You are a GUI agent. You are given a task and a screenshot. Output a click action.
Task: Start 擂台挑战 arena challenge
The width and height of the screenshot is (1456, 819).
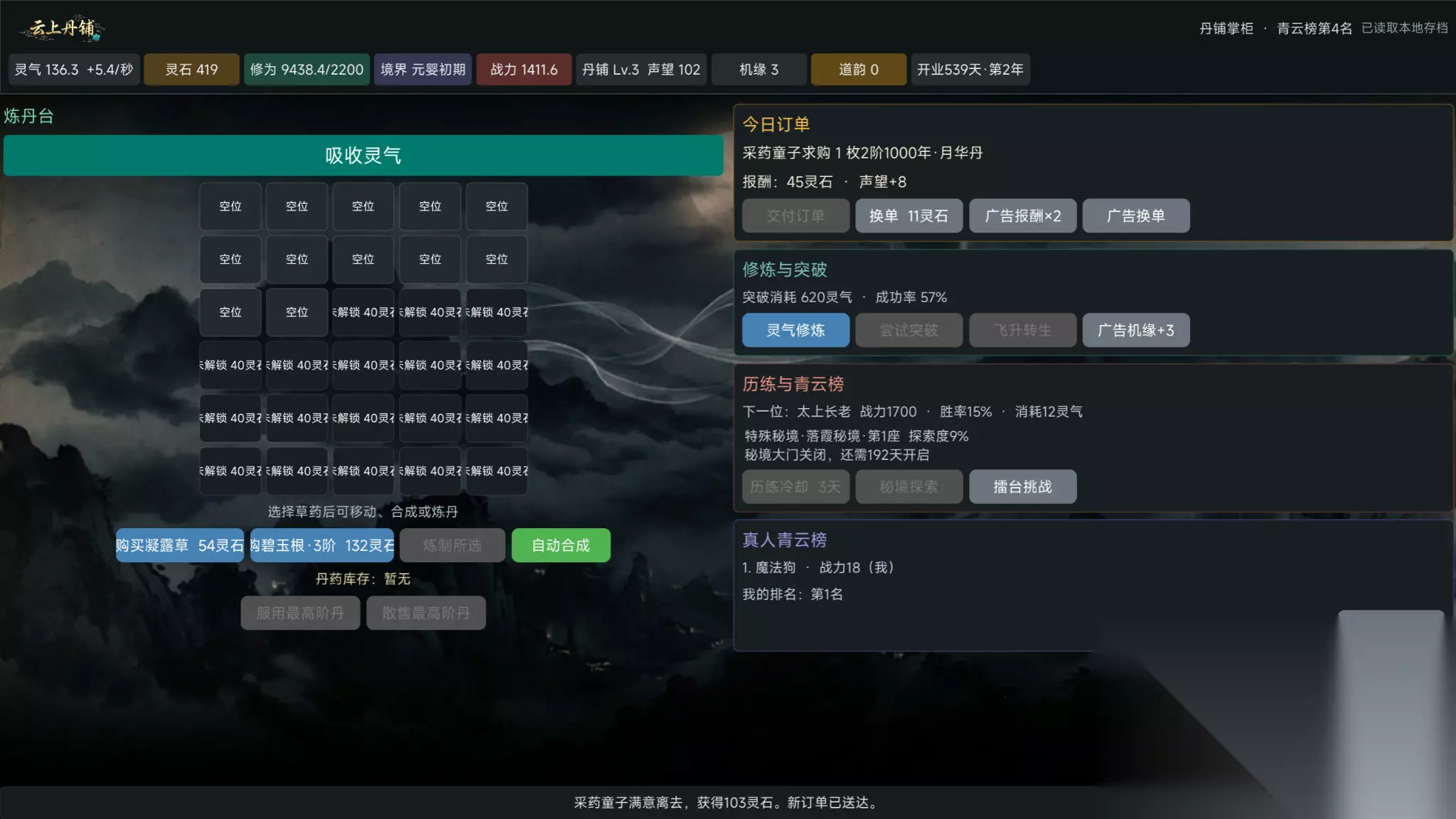click(1022, 486)
